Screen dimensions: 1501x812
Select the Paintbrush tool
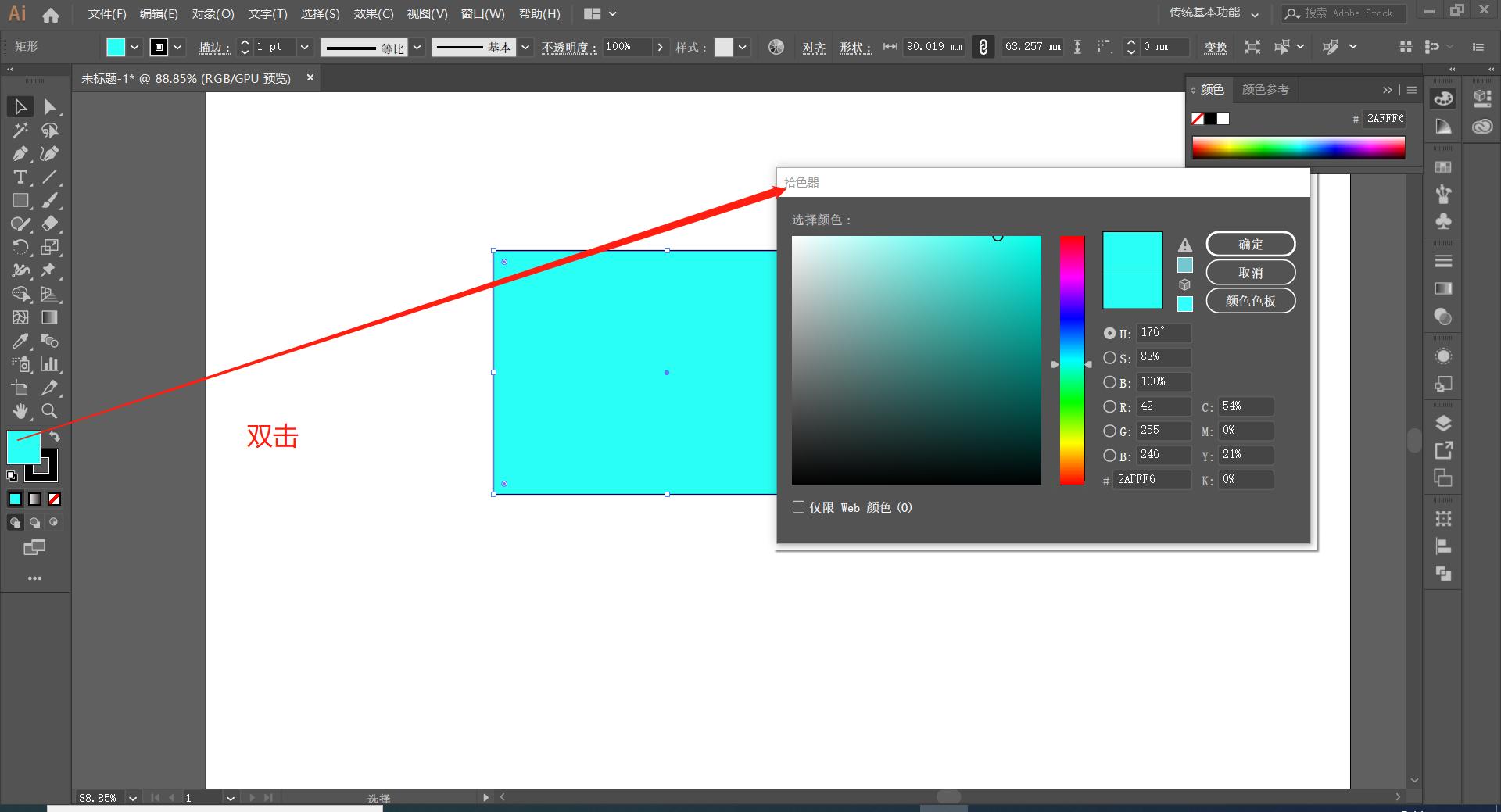[50, 200]
